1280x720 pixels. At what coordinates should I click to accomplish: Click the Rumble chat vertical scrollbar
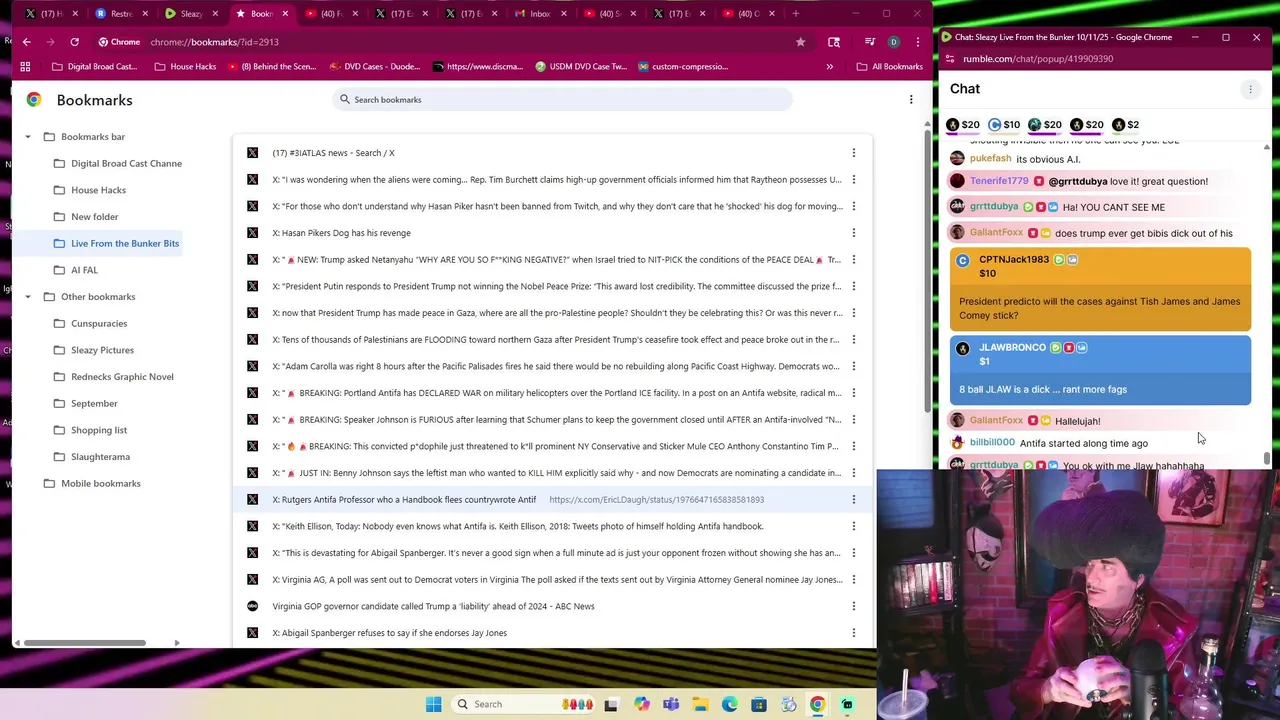1267,458
